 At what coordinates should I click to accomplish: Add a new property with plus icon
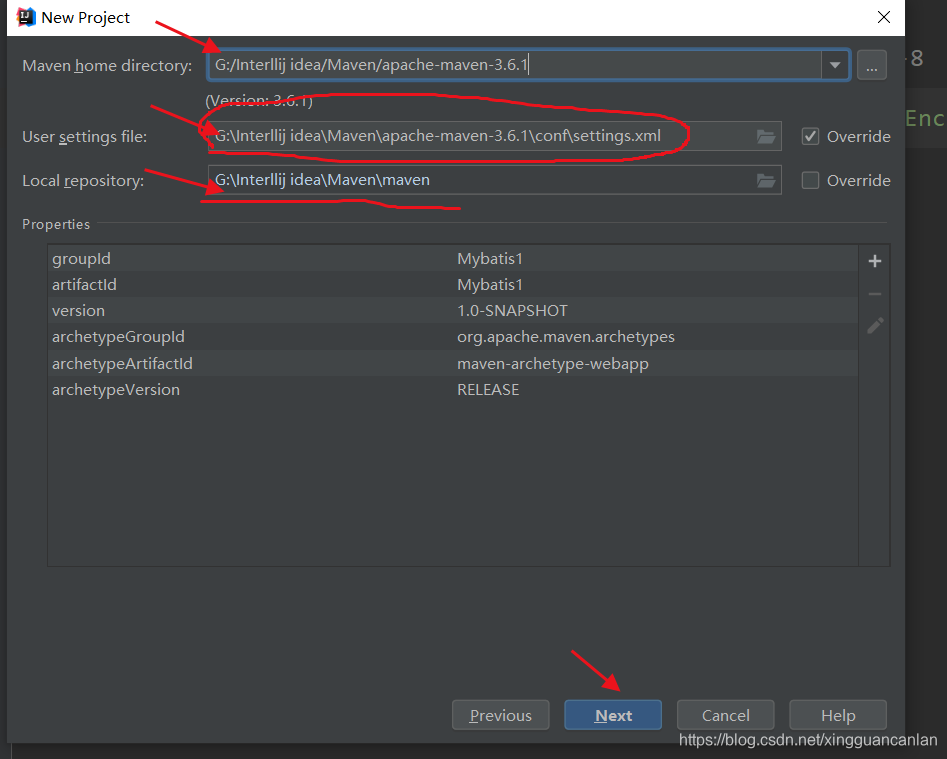(x=875, y=261)
